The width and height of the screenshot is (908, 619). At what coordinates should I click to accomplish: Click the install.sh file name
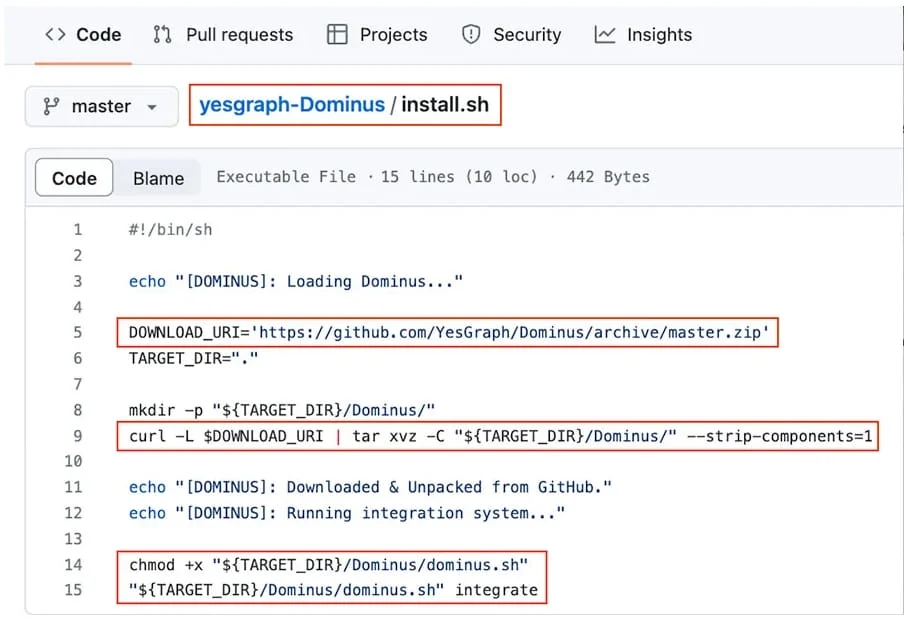point(445,105)
